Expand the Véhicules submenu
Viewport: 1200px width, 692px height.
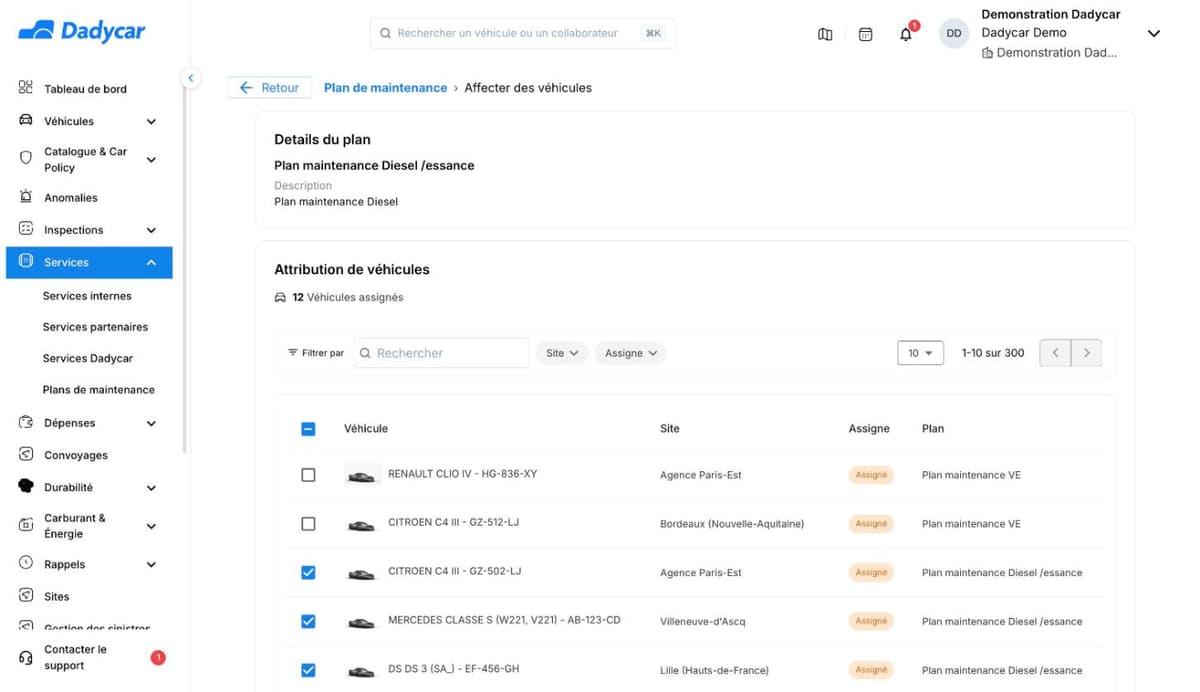pos(151,122)
